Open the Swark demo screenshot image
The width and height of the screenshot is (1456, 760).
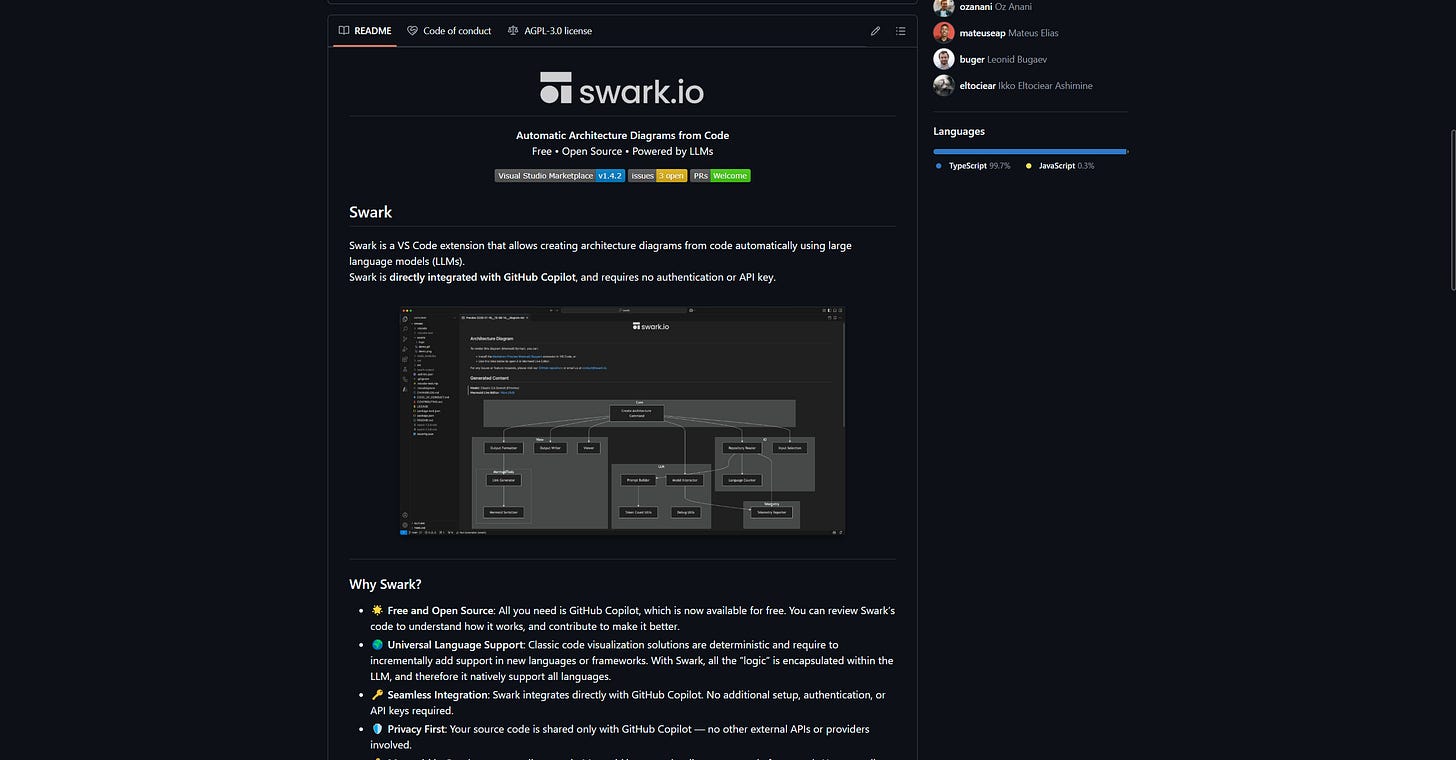tap(622, 421)
